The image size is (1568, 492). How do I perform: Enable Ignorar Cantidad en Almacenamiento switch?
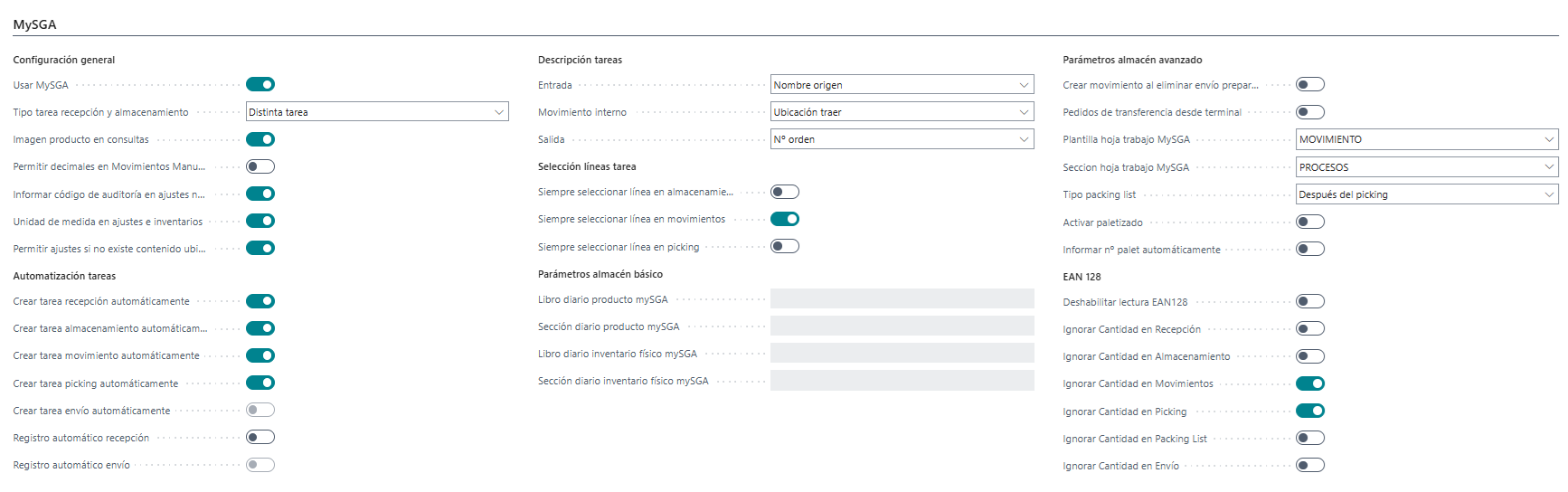point(1310,356)
